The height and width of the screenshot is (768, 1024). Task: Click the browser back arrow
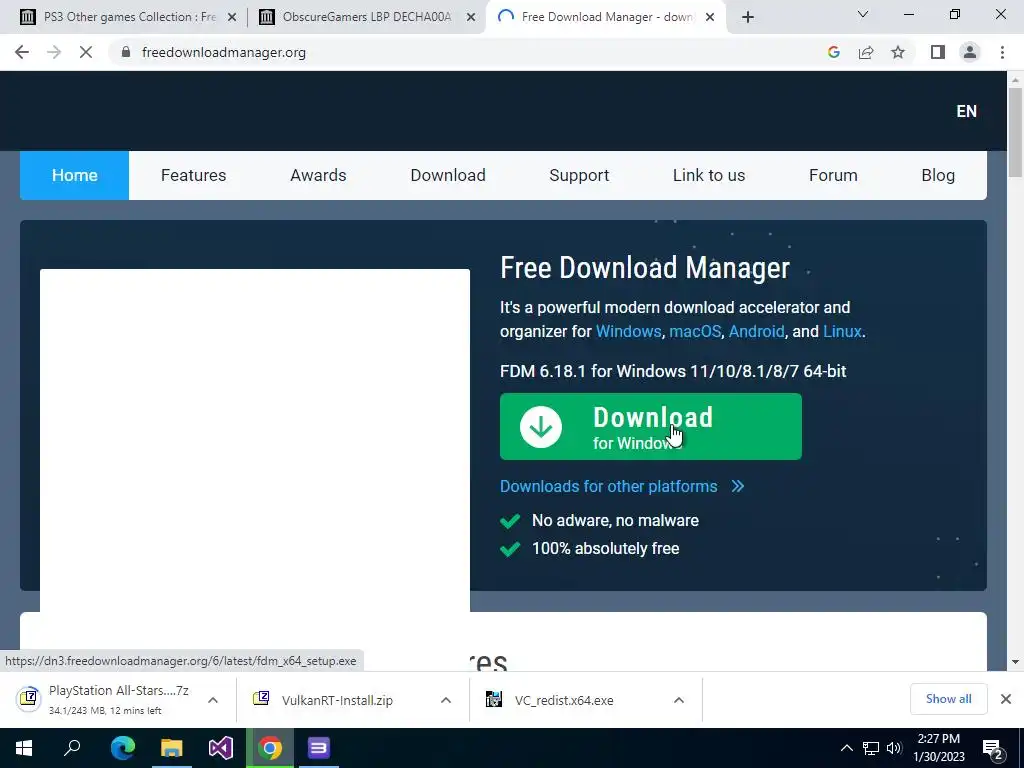pyautogui.click(x=22, y=52)
